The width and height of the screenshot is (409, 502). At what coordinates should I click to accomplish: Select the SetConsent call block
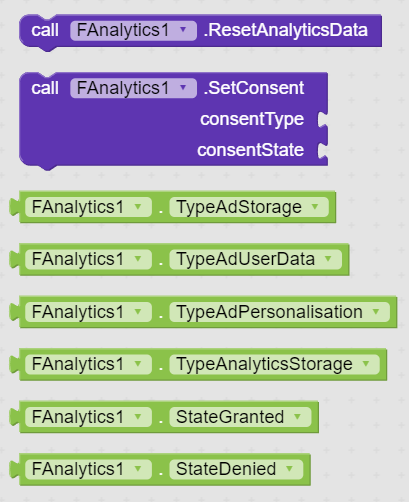coord(173,119)
